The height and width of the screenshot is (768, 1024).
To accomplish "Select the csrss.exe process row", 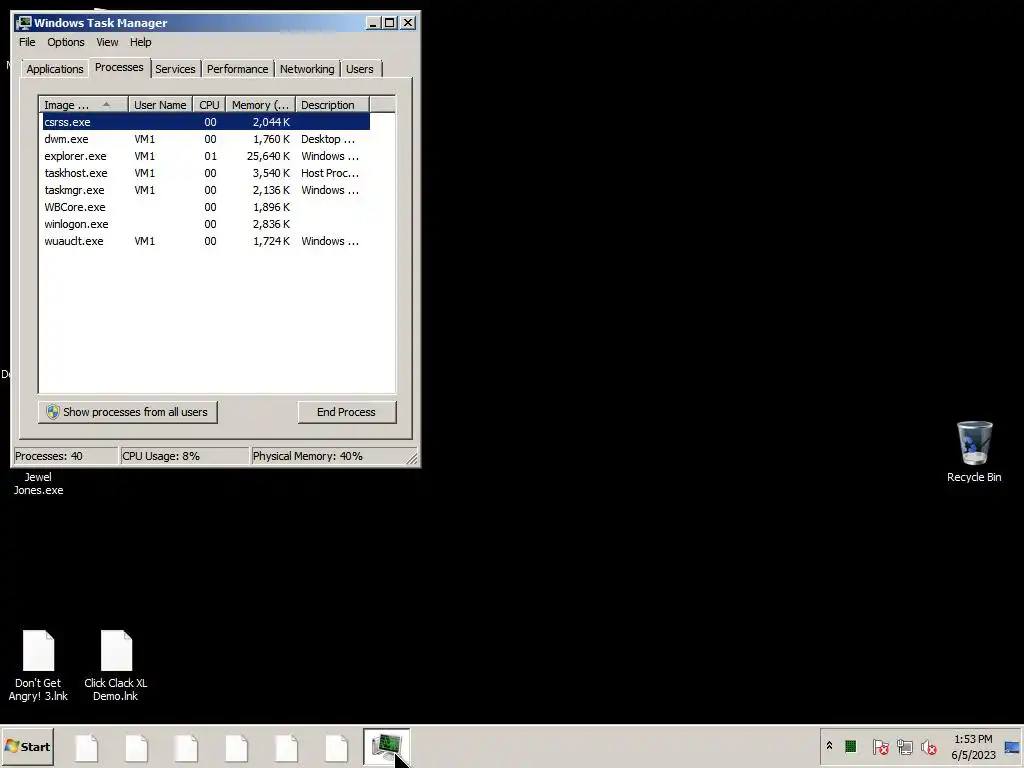I will (206, 122).
